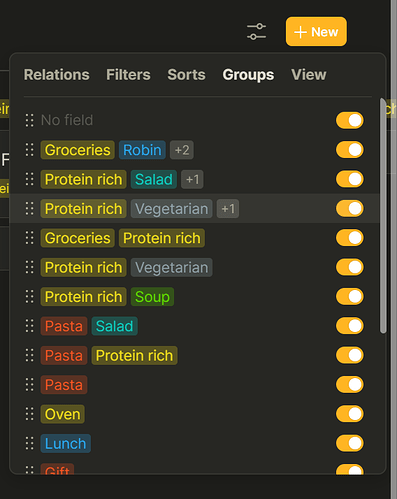
Task: Click the drag handle for Groceries Robin group
Action: point(30,150)
